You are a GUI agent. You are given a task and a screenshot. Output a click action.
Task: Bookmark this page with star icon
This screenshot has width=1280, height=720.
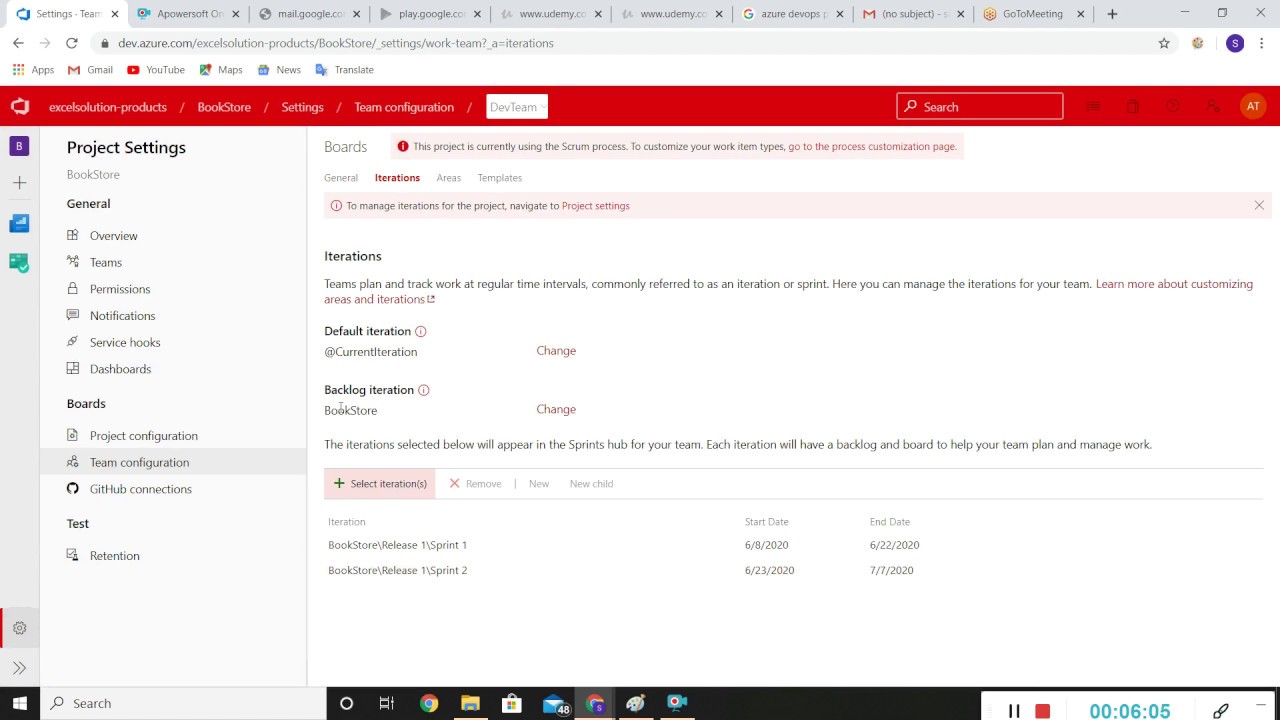pyautogui.click(x=1164, y=43)
